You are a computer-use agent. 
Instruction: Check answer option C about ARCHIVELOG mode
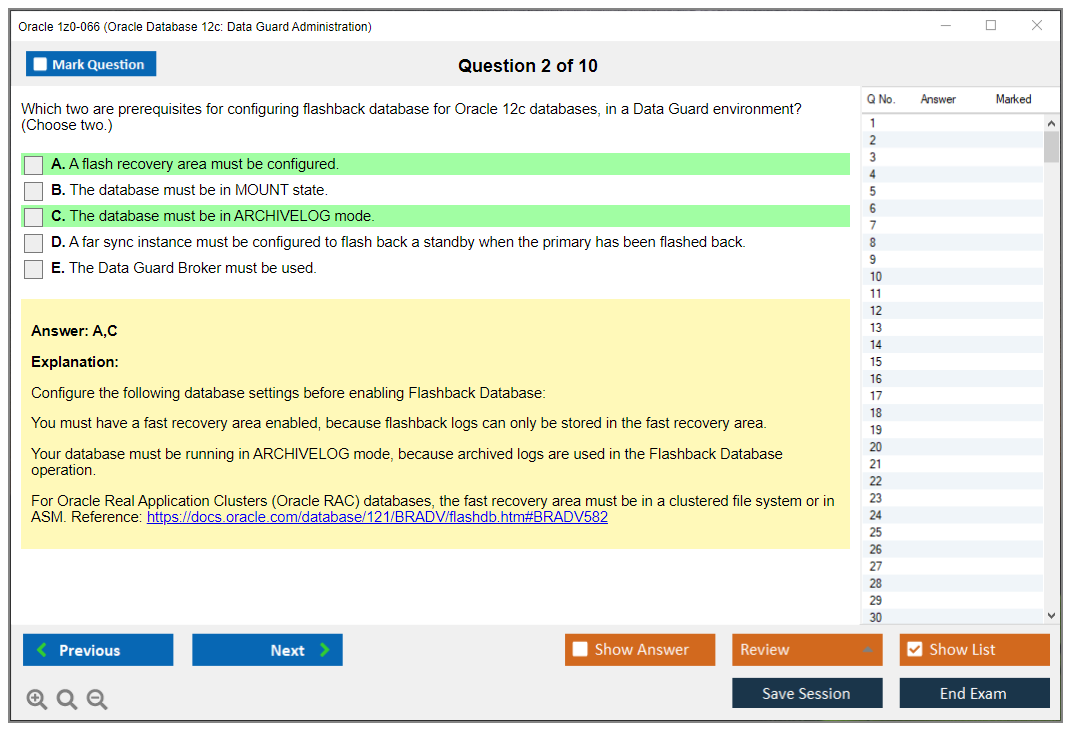[33, 216]
